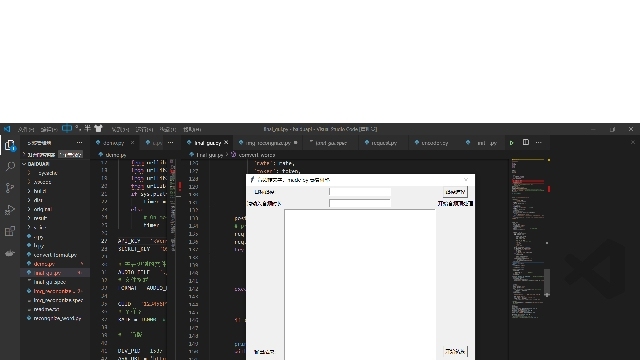This screenshot has height=360, width=640.
Task: Open the Go menu
Action: click(x=120, y=129)
